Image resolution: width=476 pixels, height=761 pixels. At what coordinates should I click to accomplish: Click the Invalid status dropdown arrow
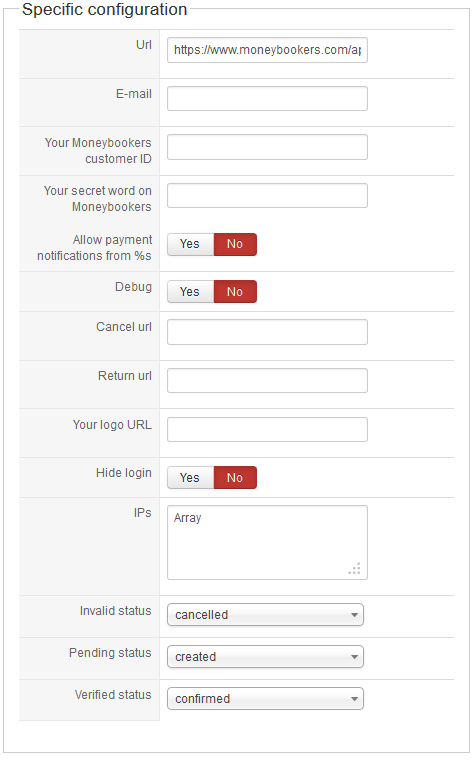click(354, 615)
